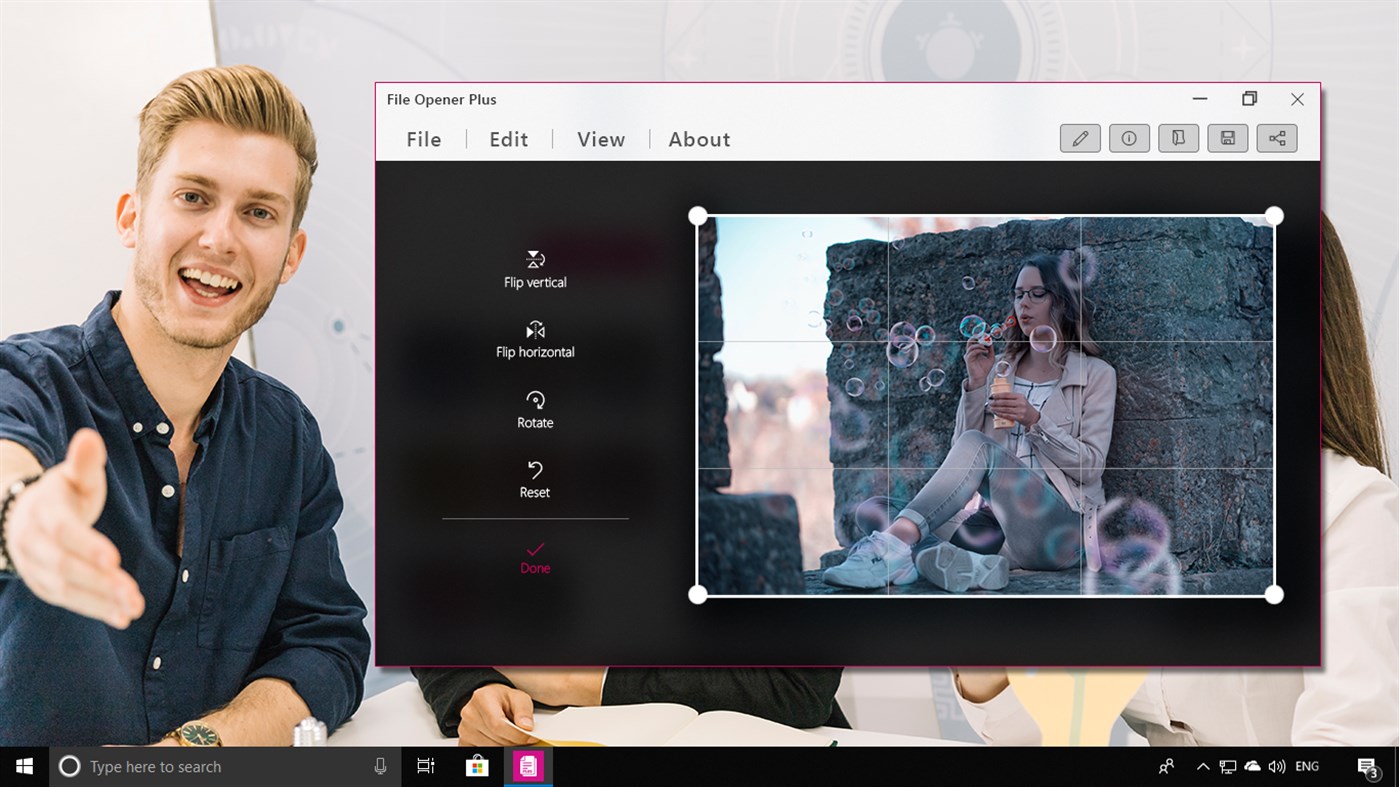The height and width of the screenshot is (787, 1399).
Task: Open the Edit menu
Action: pos(508,139)
